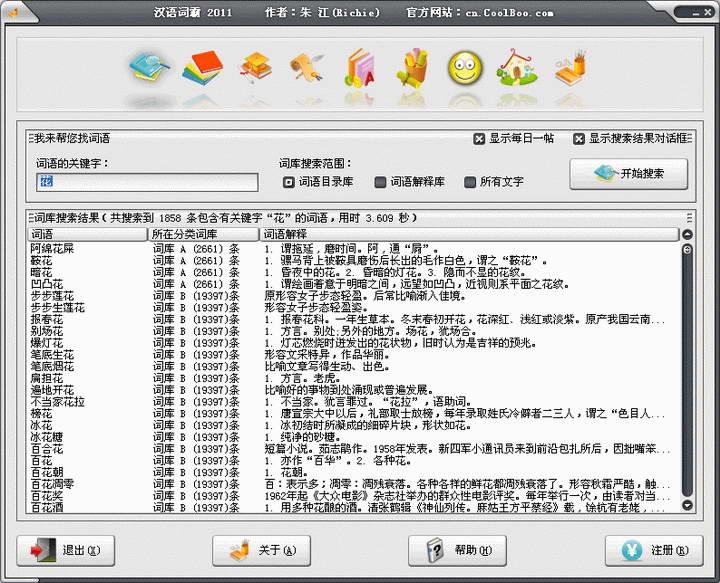Select the 词语目录库 search scope
This screenshot has width=720, height=583.
(x=318, y=182)
